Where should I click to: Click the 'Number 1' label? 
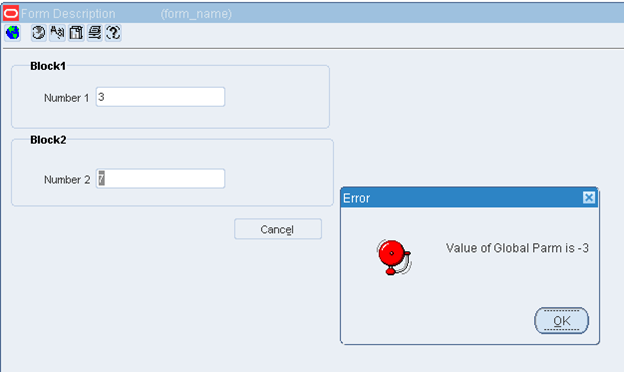point(66,98)
